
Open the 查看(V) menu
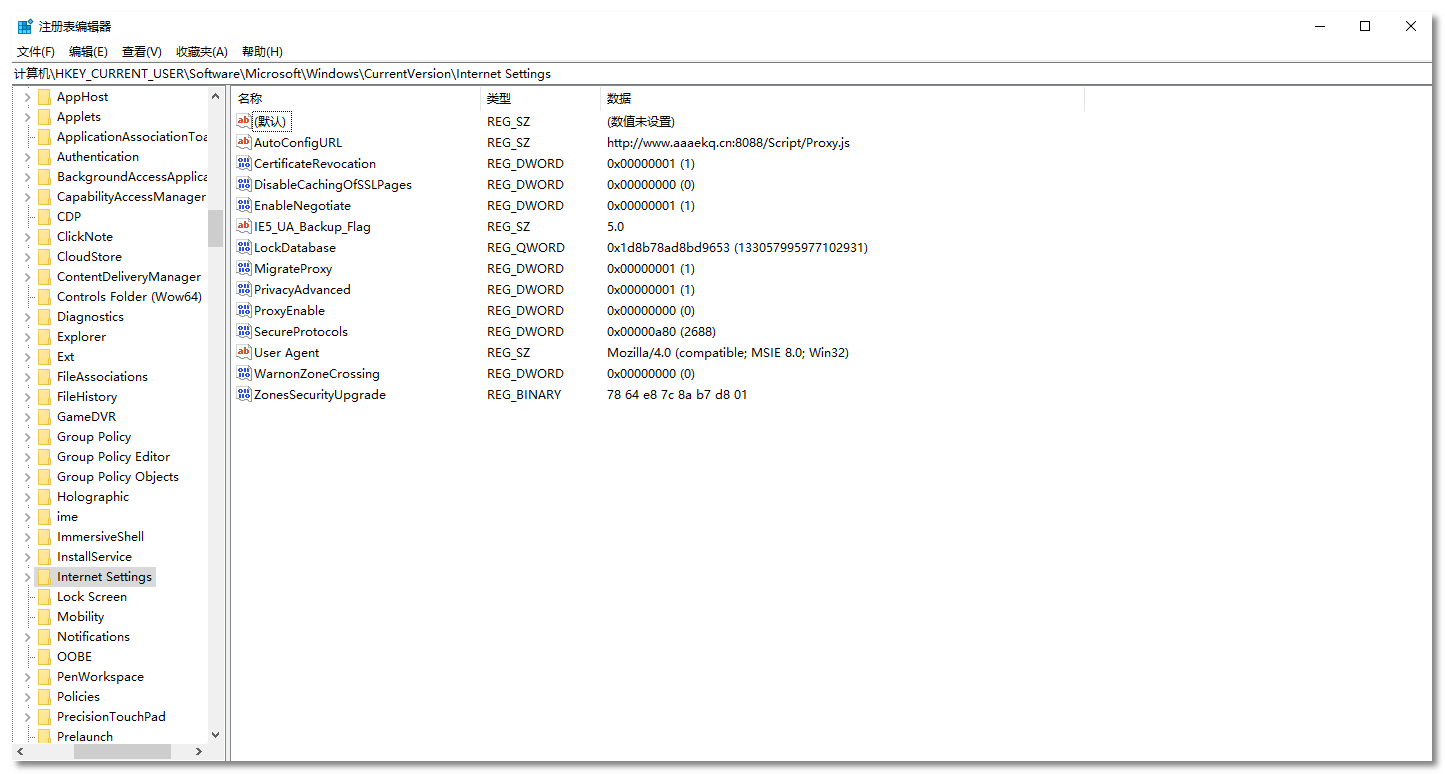141,52
